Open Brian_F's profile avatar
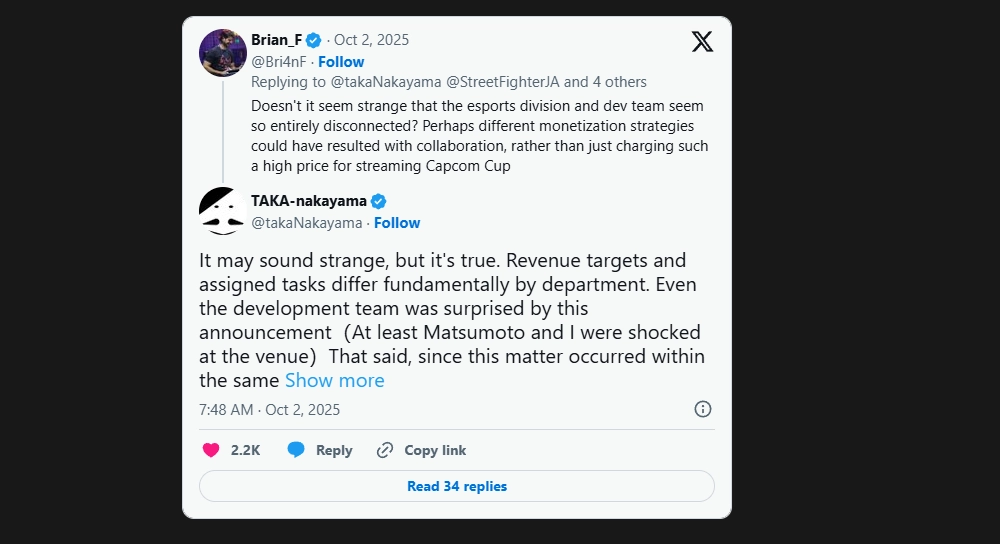Image resolution: width=1000 pixels, height=544 pixels. coord(223,52)
